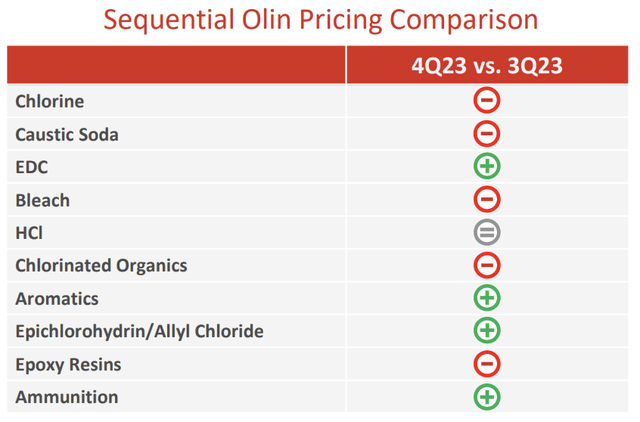This screenshot has width=640, height=422.
Task: Select the EDC label text
Action: click(33, 167)
